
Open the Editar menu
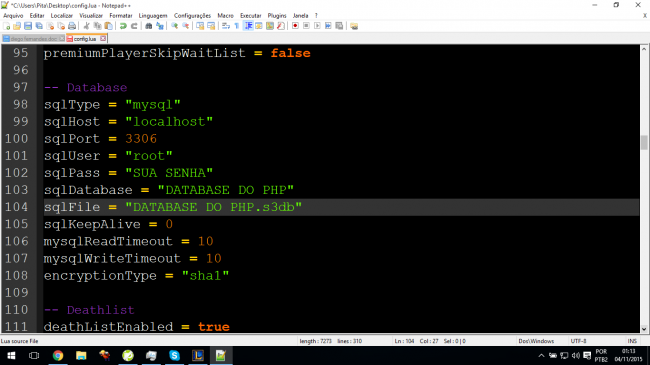[x=37, y=16]
